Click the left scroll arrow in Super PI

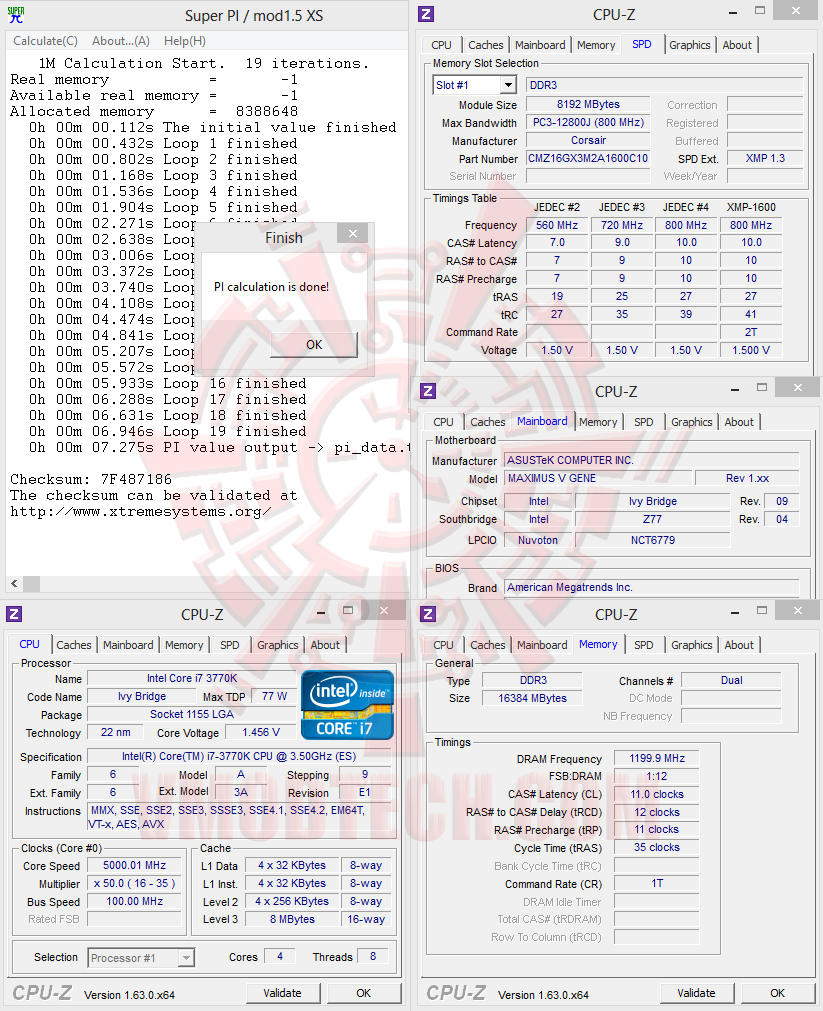coord(14,584)
